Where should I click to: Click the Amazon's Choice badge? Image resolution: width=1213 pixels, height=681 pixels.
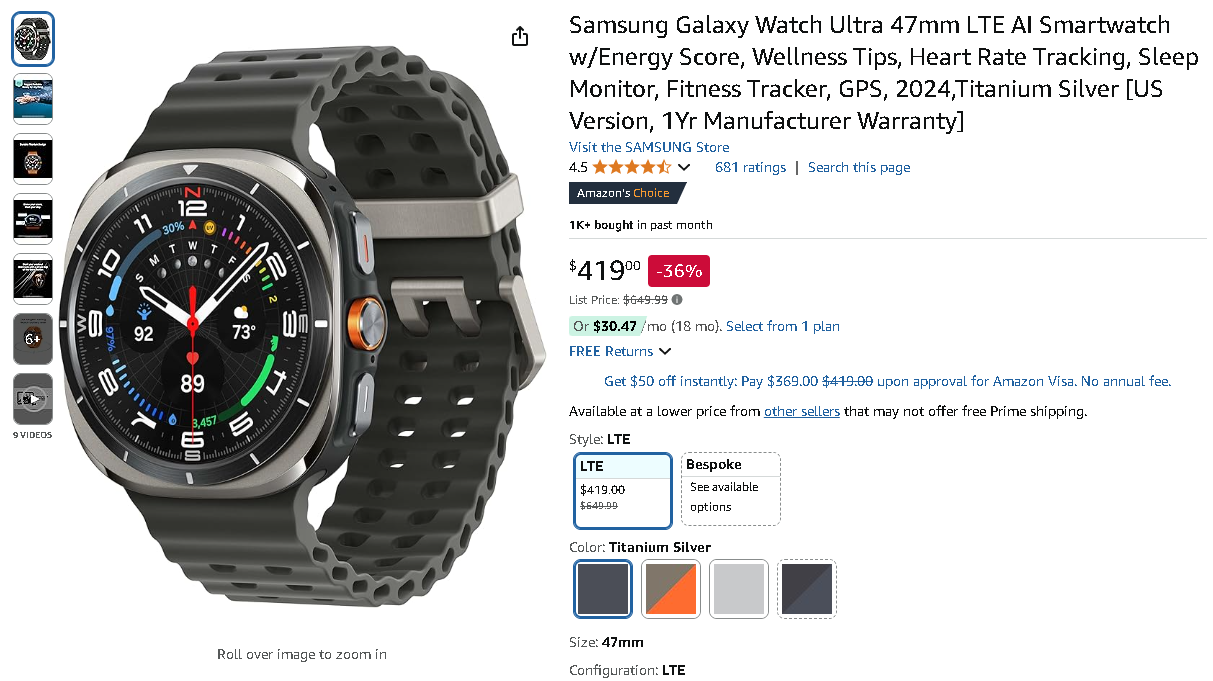coord(627,192)
